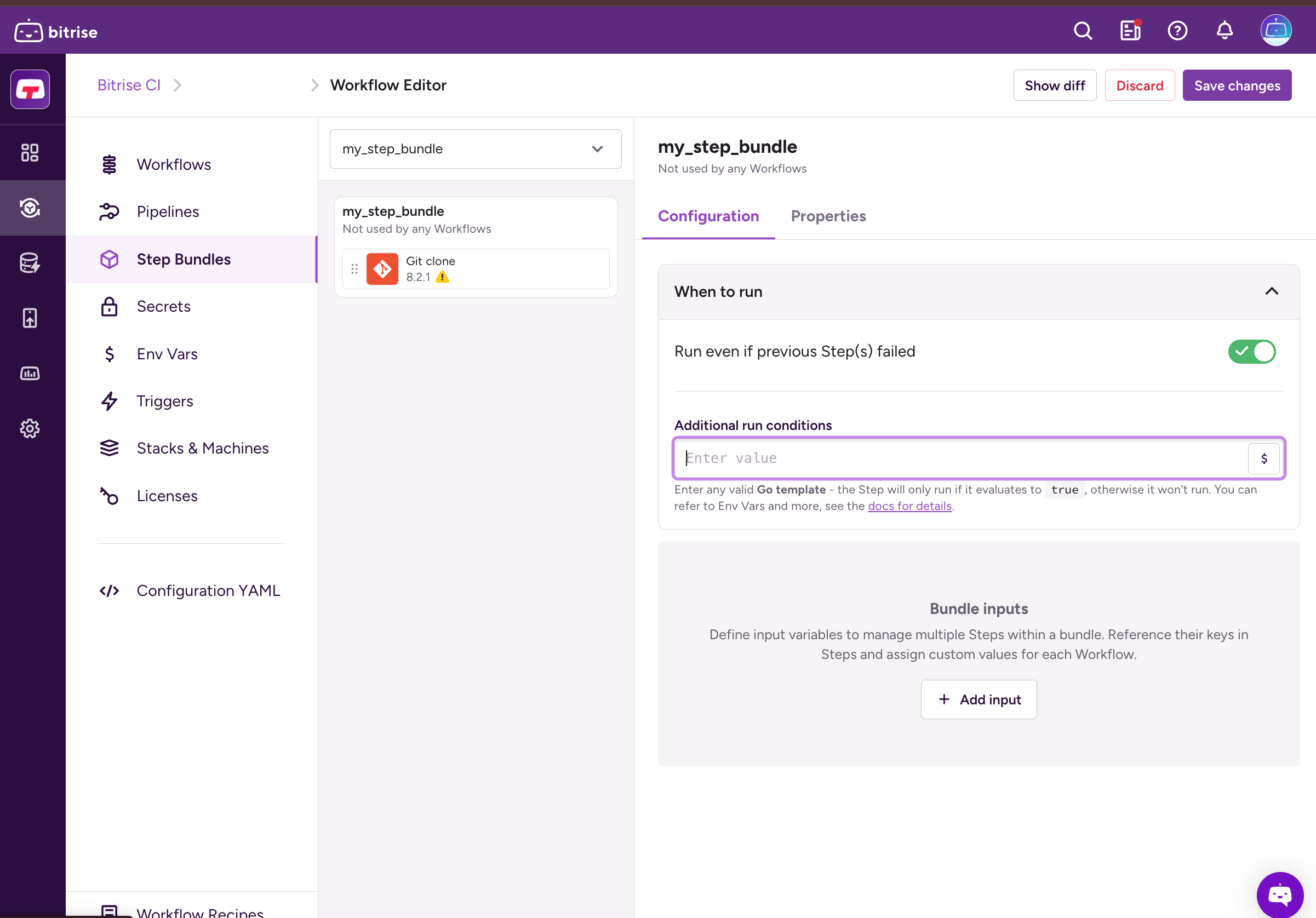Image resolution: width=1316 pixels, height=918 pixels.
Task: Click the chevron after Bitrise CI breadcrumb
Action: point(178,85)
